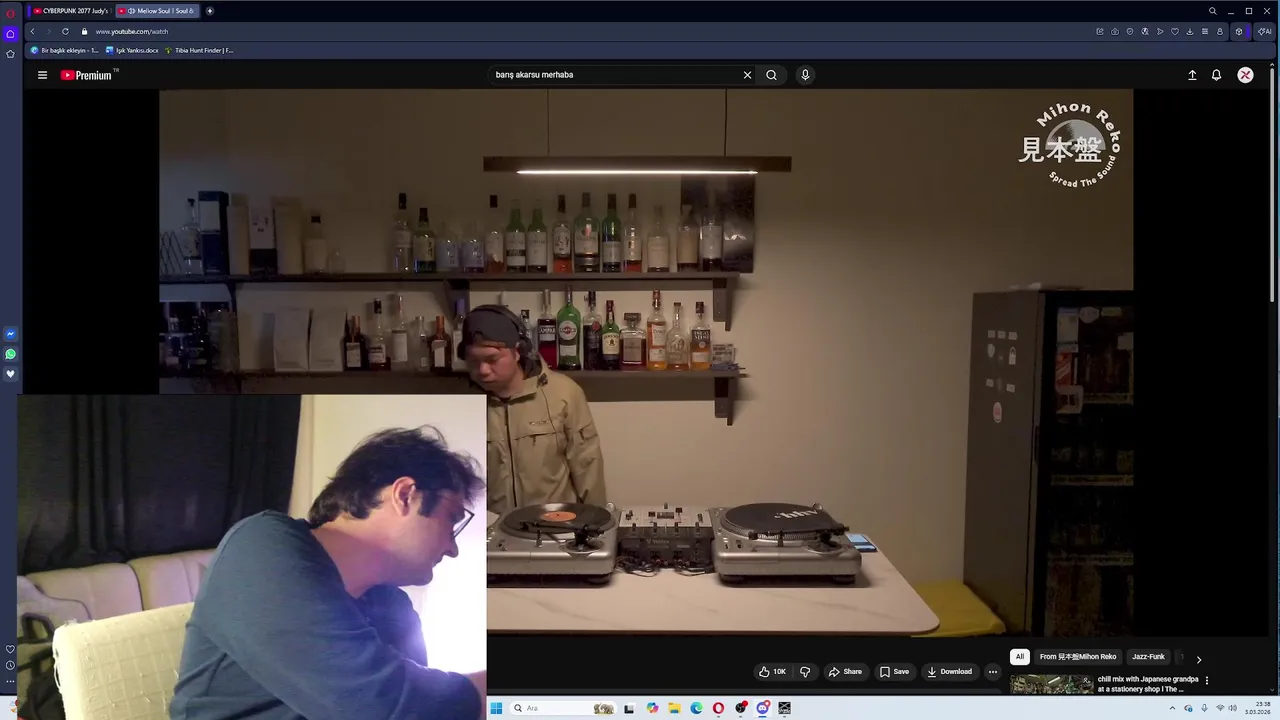View site security info via the lock icon
Screen dimensions: 1280x720
(84, 32)
